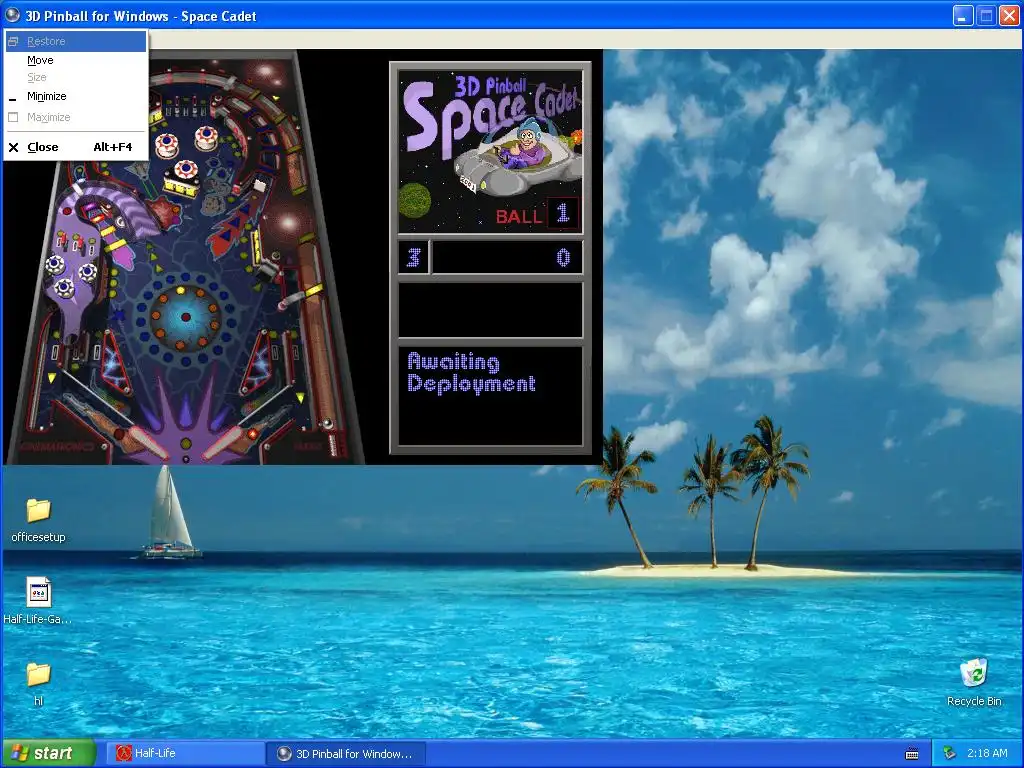This screenshot has width=1024, height=768.
Task: Click the score display showing 0
Action: point(507,257)
